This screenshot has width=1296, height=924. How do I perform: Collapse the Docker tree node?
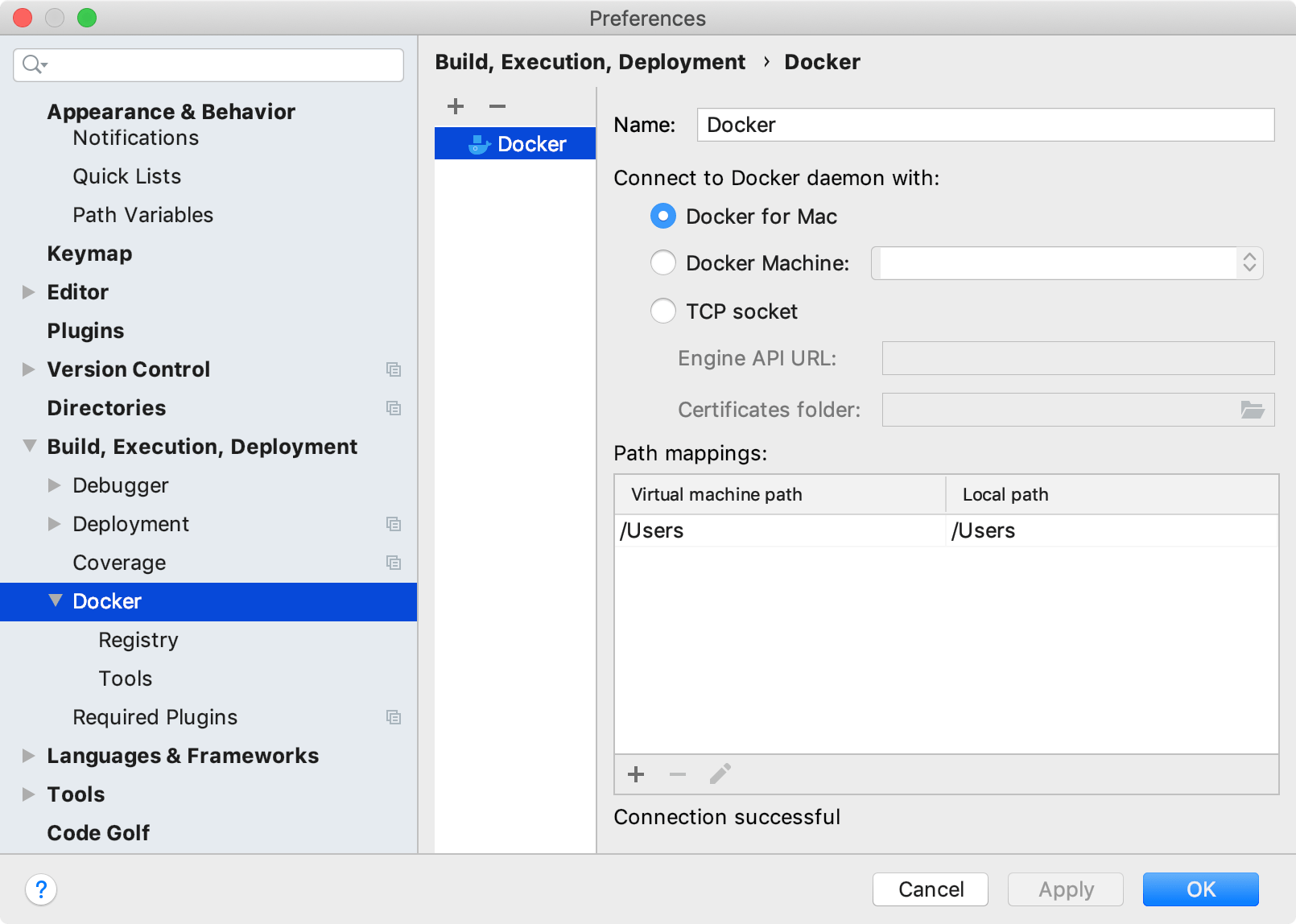point(55,600)
